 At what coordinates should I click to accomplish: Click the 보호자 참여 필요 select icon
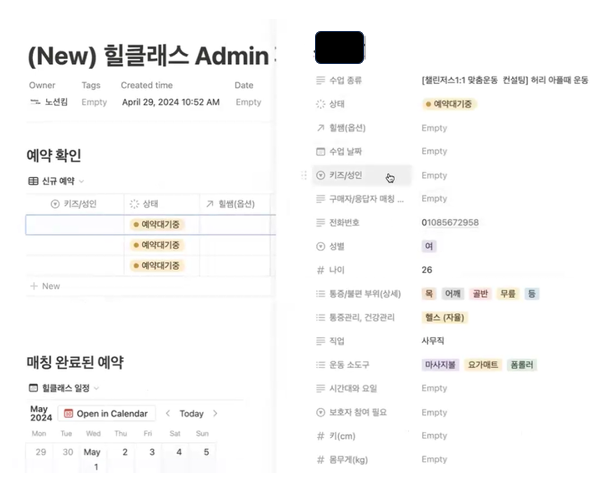[320, 412]
